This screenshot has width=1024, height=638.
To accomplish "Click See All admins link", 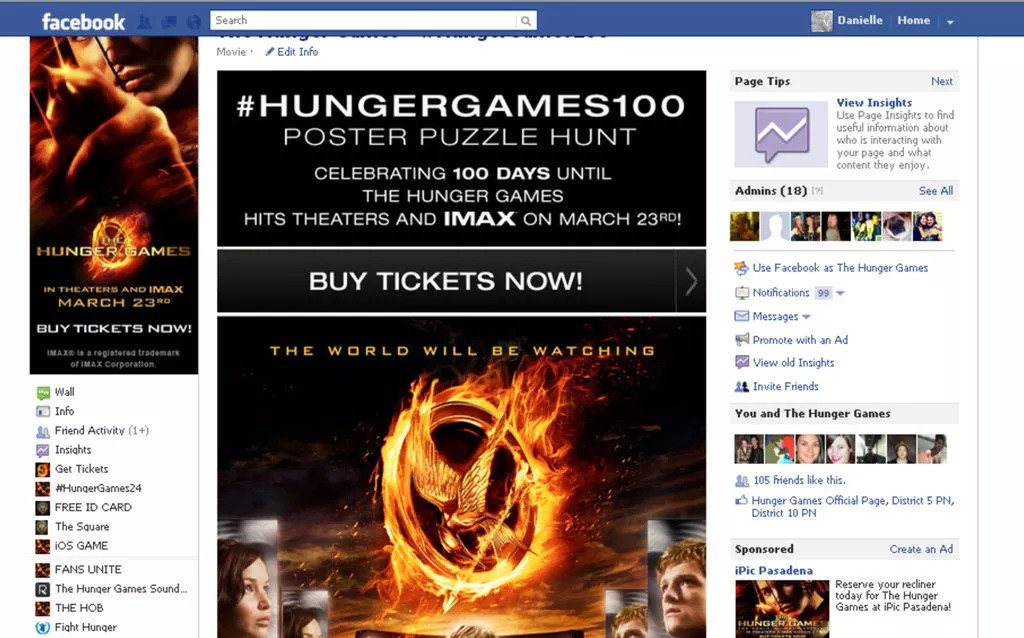I will (935, 191).
